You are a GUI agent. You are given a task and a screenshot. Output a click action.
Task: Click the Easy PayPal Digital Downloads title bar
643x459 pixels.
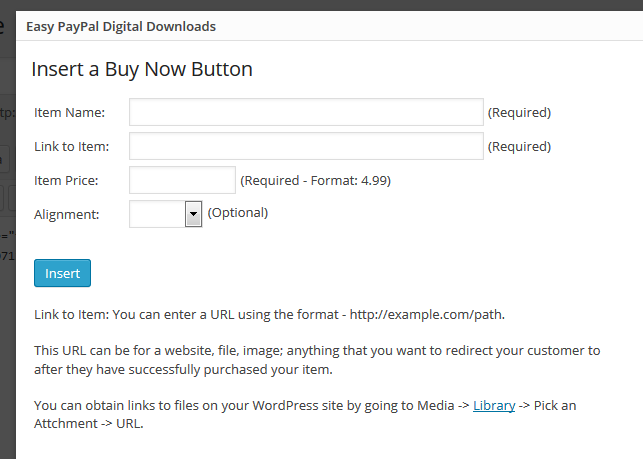click(x=120, y=26)
